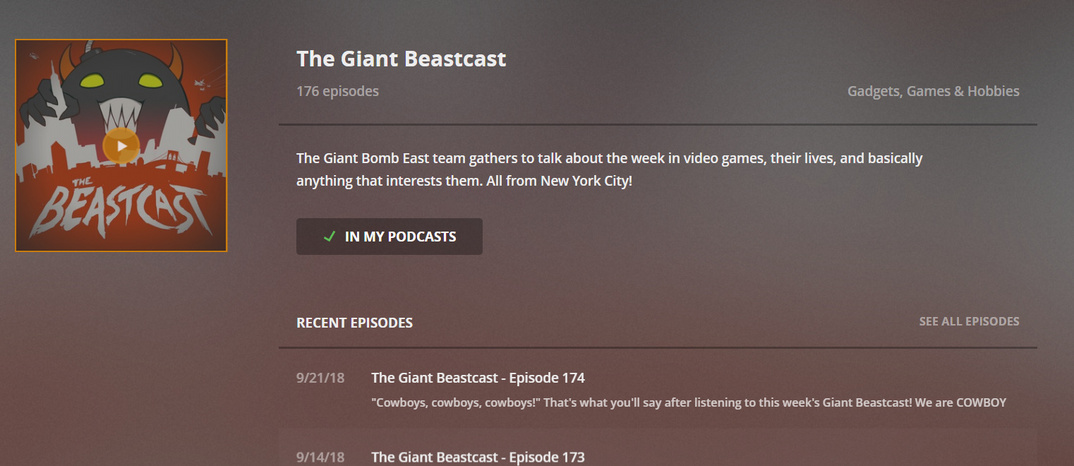Image resolution: width=1074 pixels, height=466 pixels.
Task: Click the Giant Bomb East podcast description
Action: click(610, 170)
